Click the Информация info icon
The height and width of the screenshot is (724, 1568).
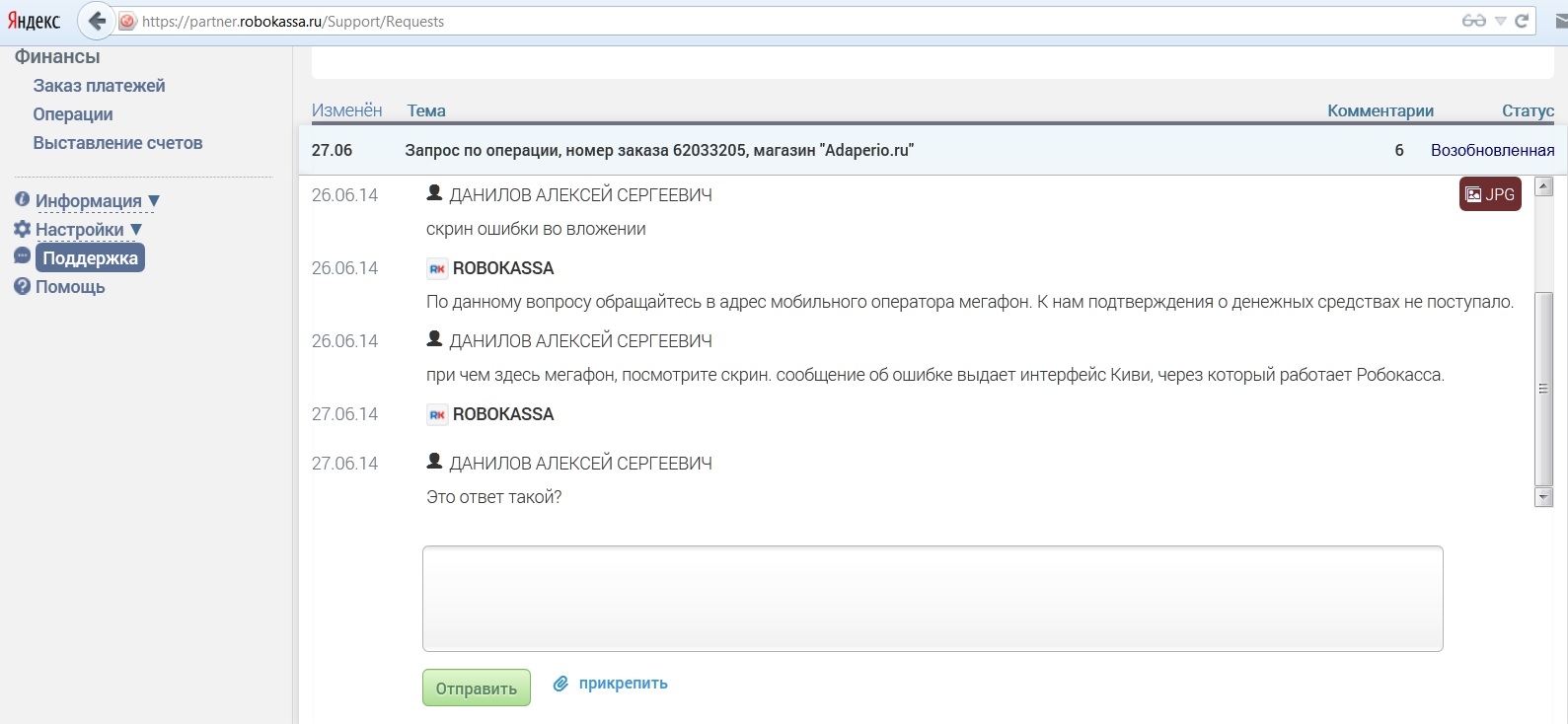click(22, 199)
